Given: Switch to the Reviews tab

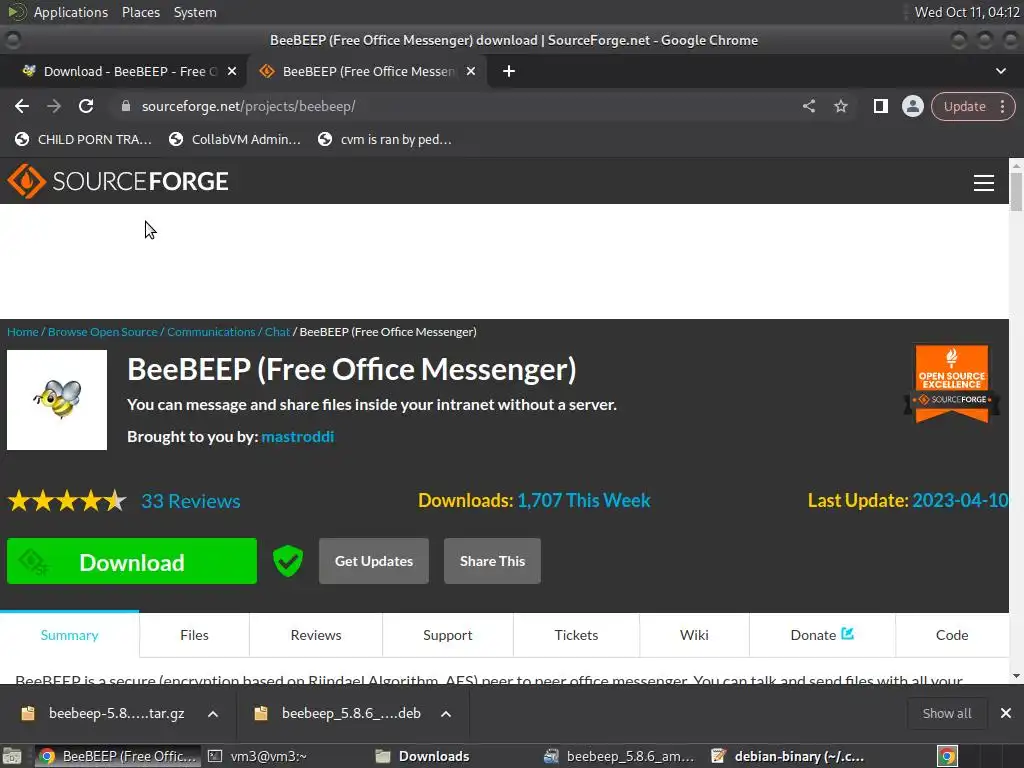Looking at the screenshot, I should click(316, 635).
